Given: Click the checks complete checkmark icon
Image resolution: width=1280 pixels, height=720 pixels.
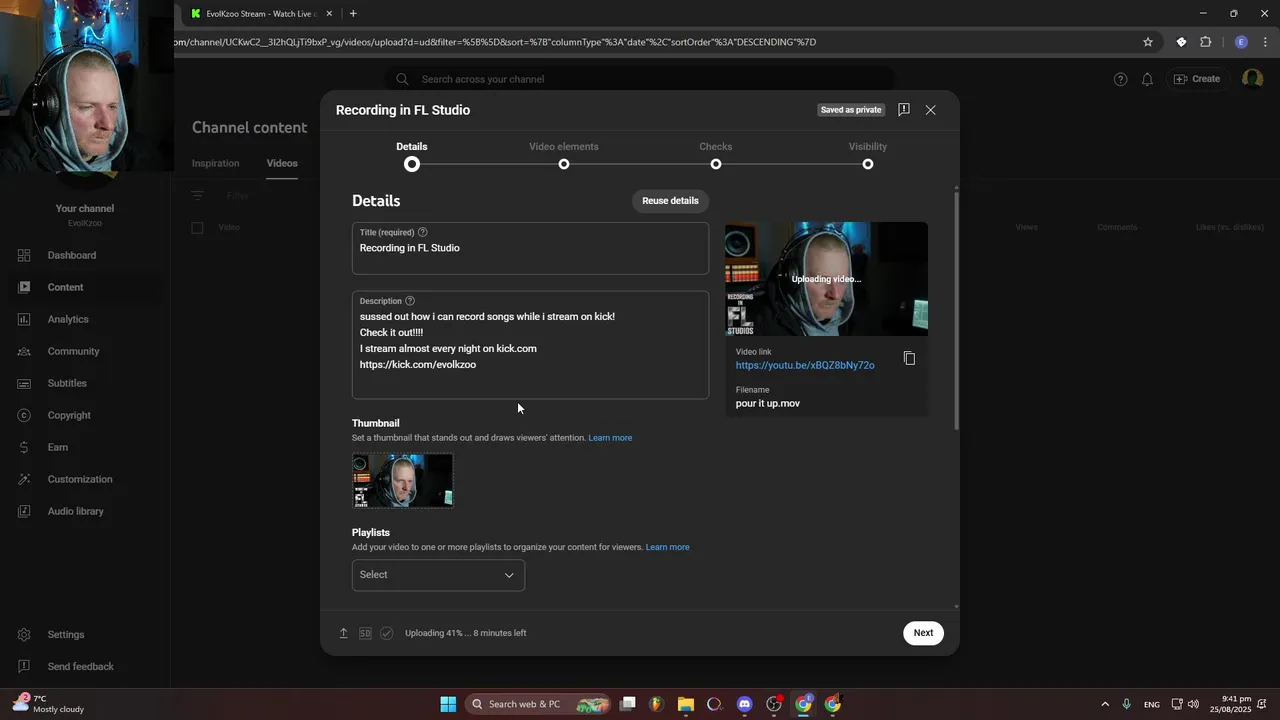Looking at the screenshot, I should pos(387,633).
